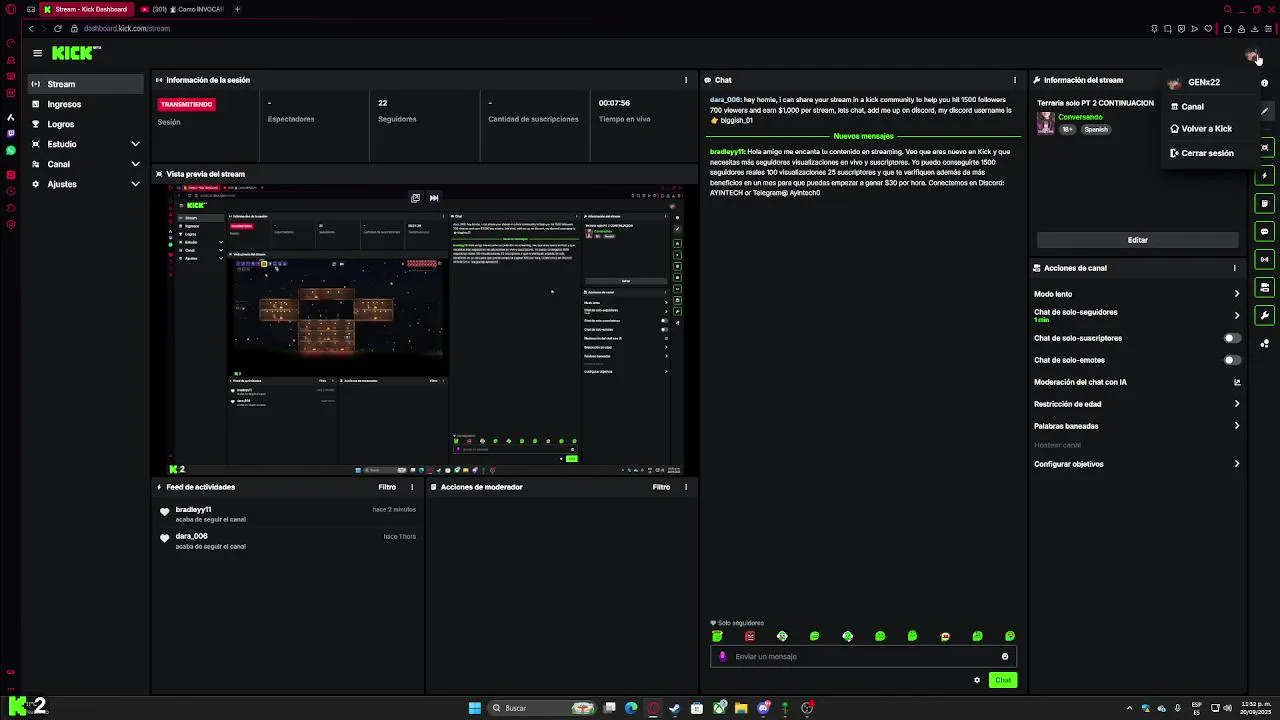The height and width of the screenshot is (720, 1280).
Task: Toggle the stream preview play control
Action: (434, 198)
